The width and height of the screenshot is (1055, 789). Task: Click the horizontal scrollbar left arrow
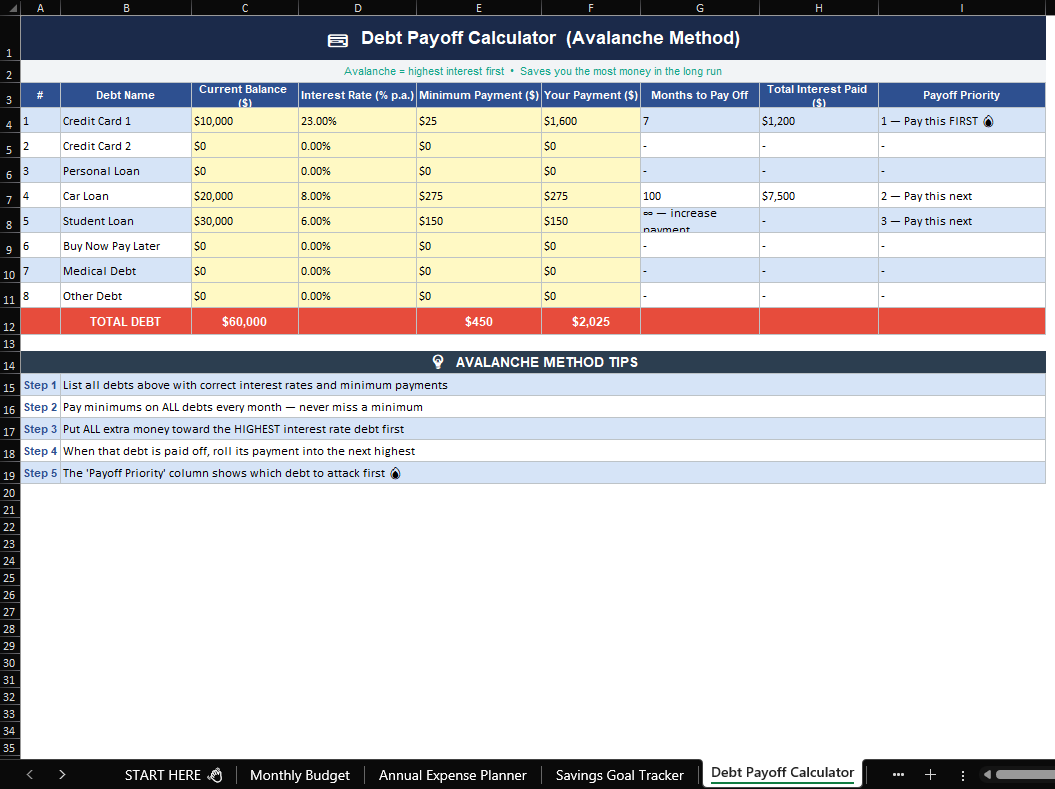[987, 775]
